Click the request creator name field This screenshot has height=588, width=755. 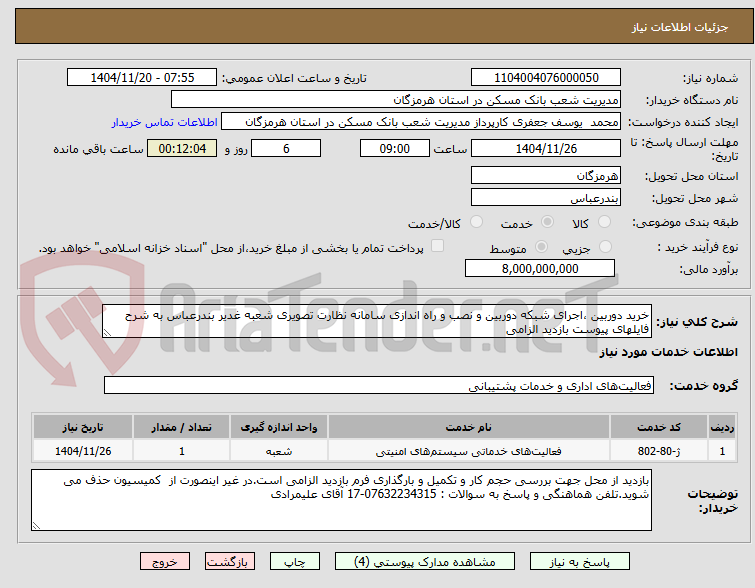(421, 122)
